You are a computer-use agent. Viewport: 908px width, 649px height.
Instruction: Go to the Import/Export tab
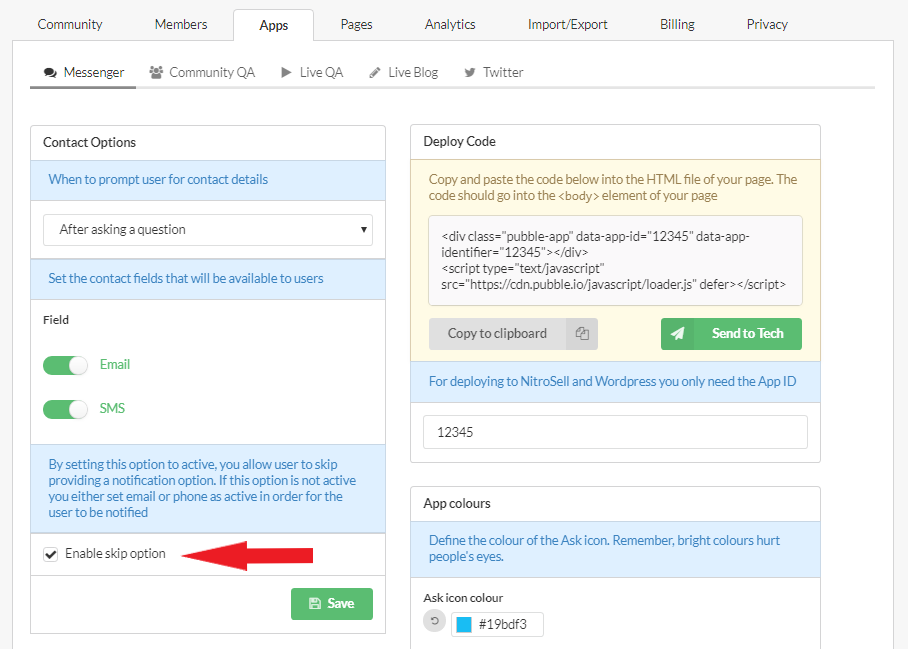click(x=567, y=24)
